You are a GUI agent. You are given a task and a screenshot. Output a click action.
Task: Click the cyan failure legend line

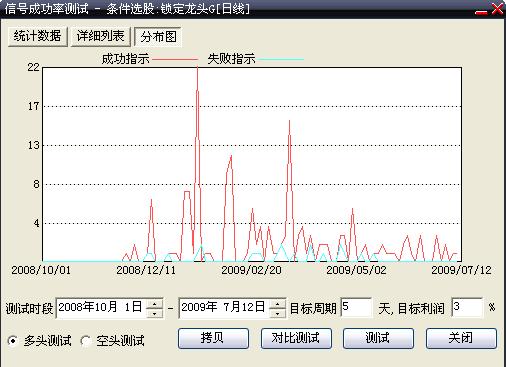click(281, 60)
